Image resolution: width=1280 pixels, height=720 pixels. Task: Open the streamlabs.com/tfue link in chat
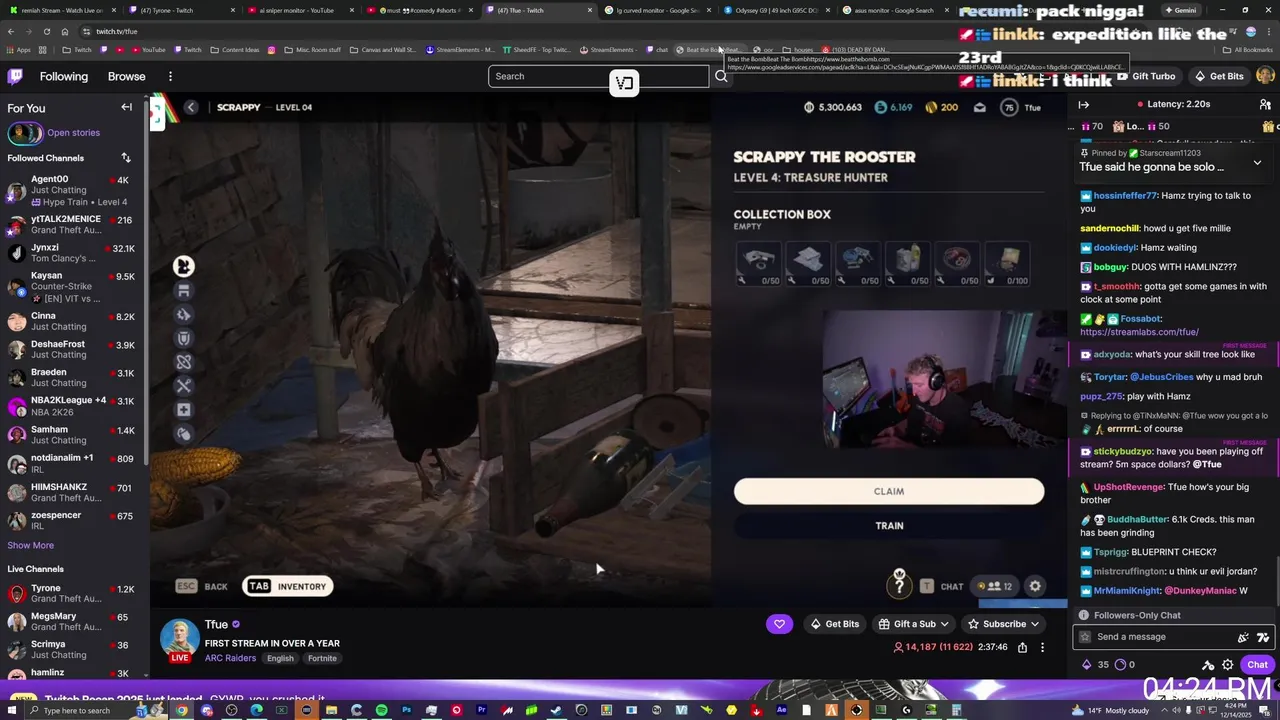tap(1139, 332)
